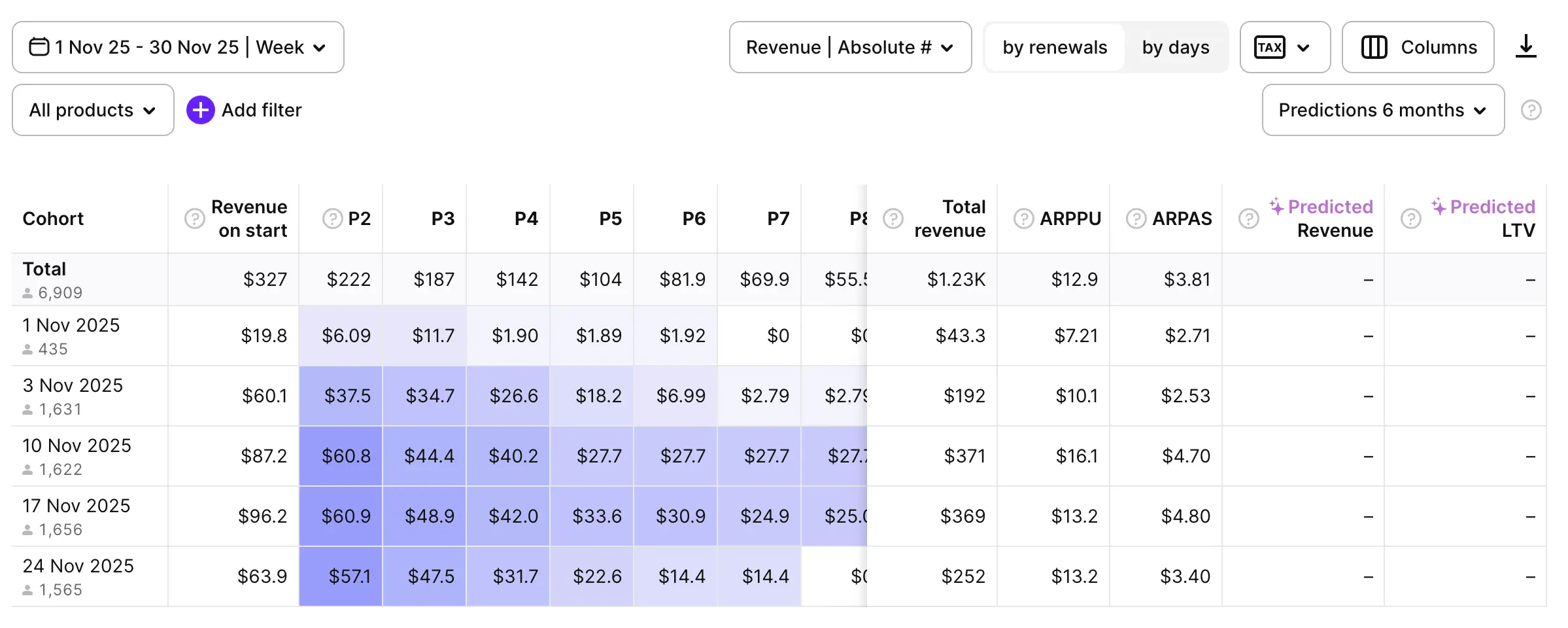Image resolution: width=1568 pixels, height=628 pixels.
Task: Open the Predictions 6 months dropdown
Action: (1382, 110)
